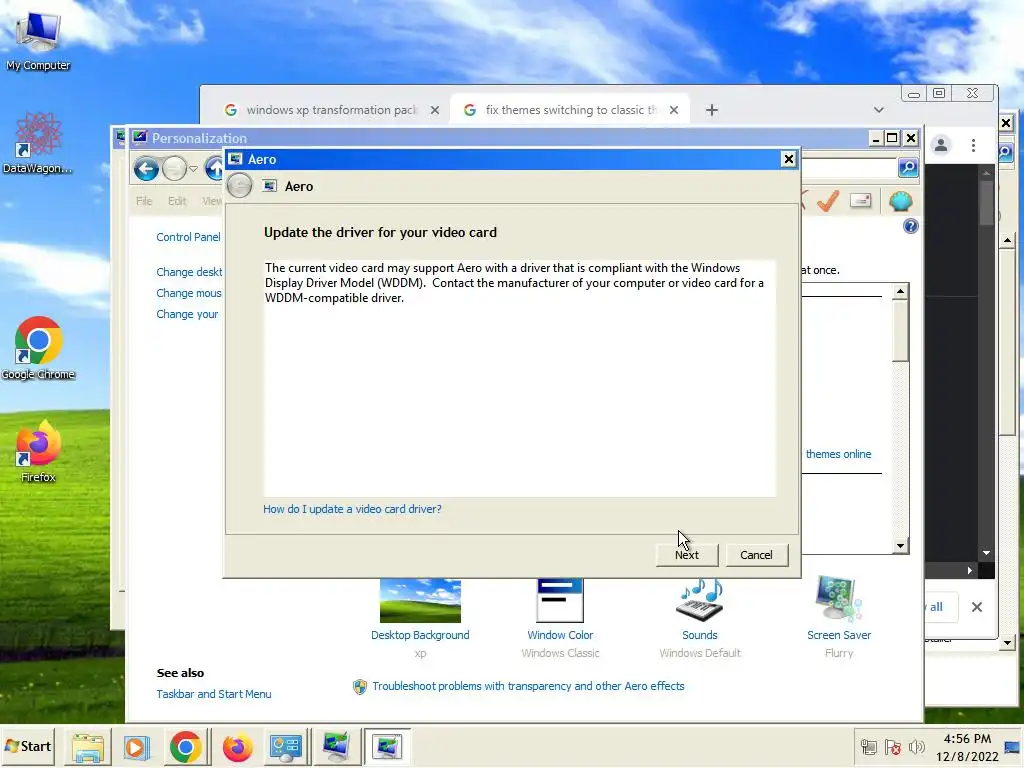
Task: Open recent pages dropdown next to Personalization nav arrows
Action: tap(193, 169)
